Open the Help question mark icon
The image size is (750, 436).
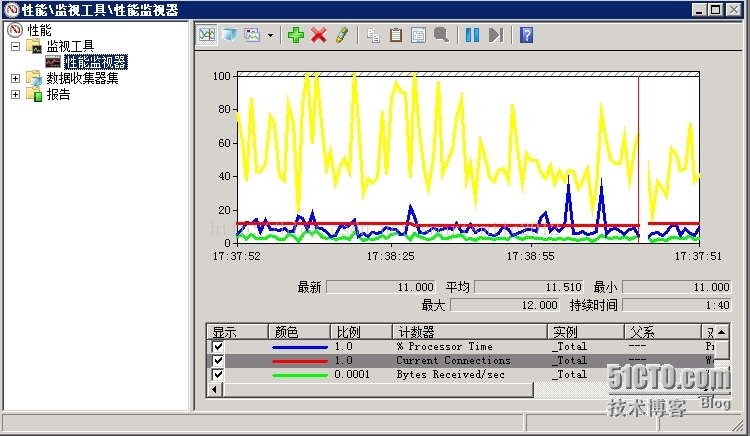[x=526, y=35]
